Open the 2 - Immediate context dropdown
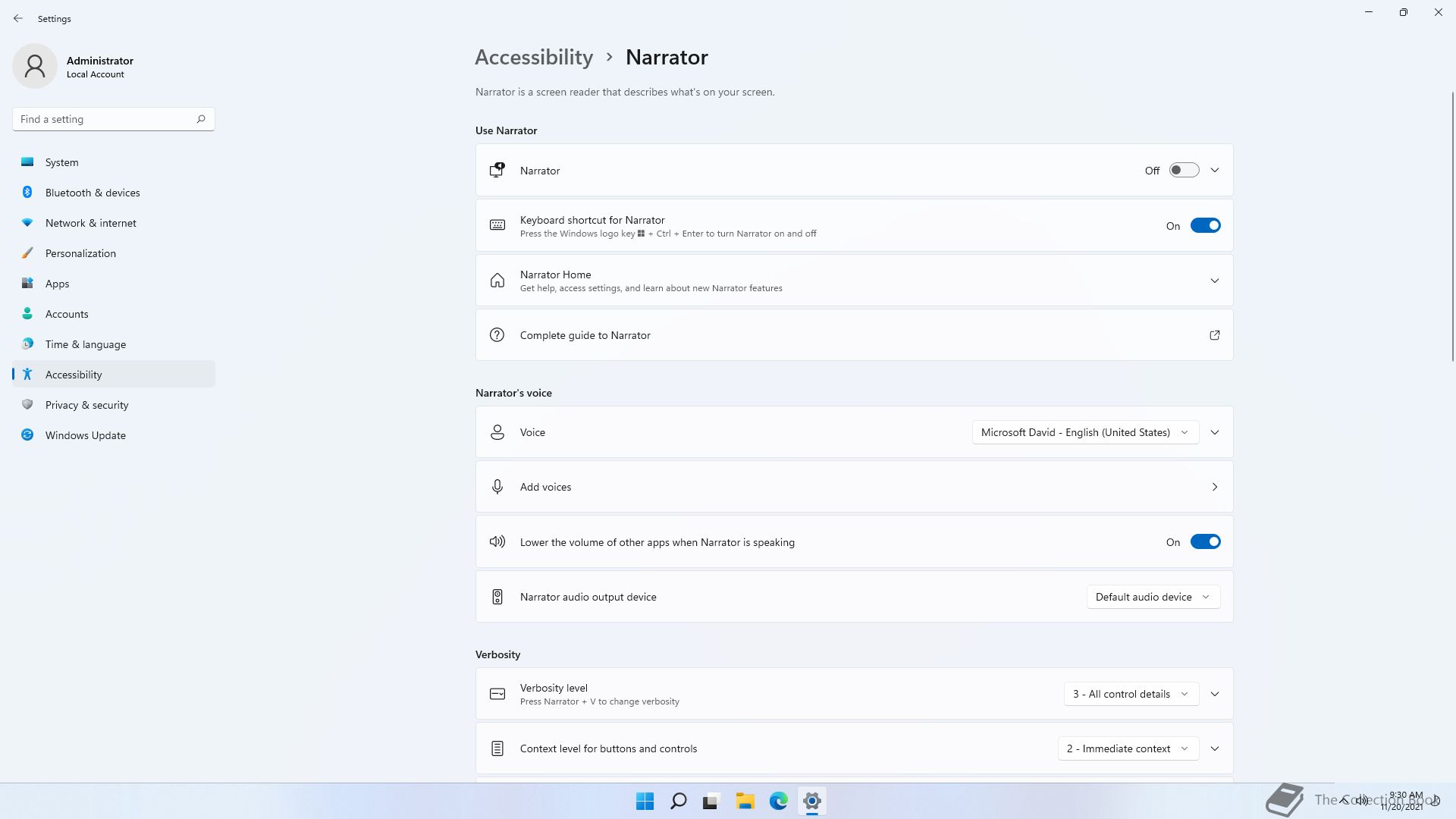 click(x=1128, y=748)
